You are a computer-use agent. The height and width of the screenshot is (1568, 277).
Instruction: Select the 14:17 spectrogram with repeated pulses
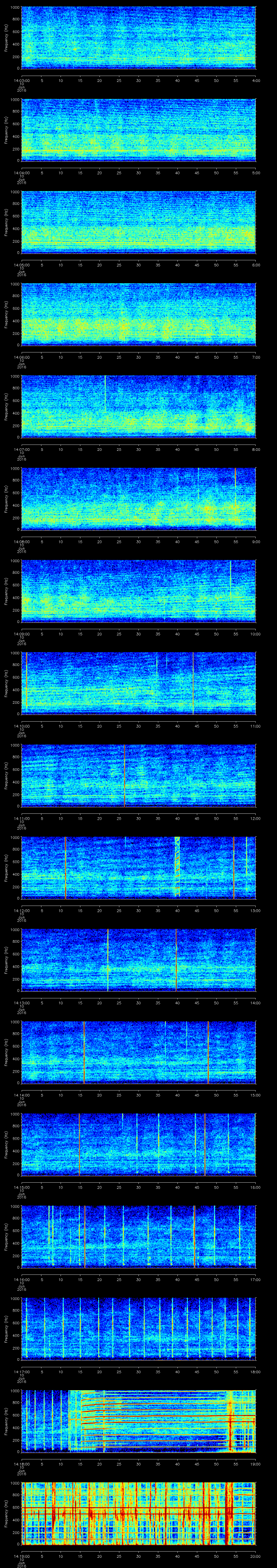tap(138, 1329)
